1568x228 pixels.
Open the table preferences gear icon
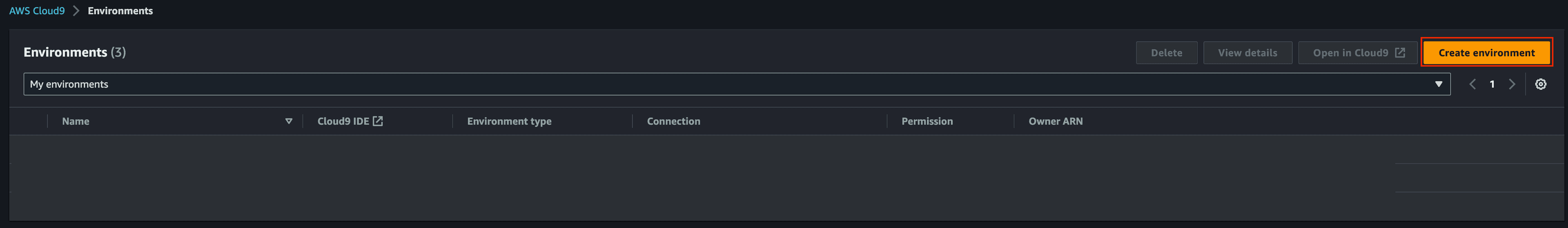[x=1540, y=84]
